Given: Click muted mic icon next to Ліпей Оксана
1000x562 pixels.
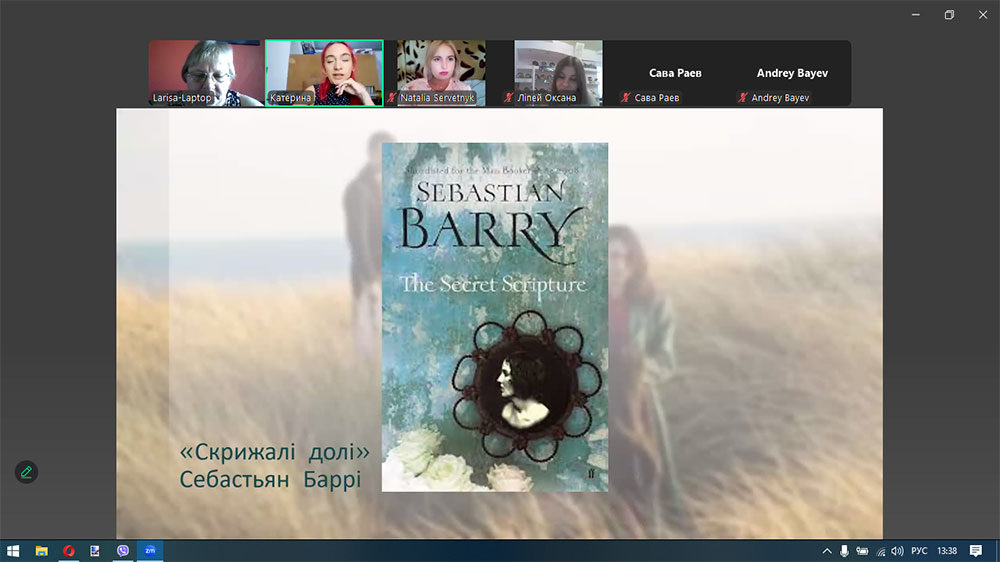Looking at the screenshot, I should coord(509,98).
